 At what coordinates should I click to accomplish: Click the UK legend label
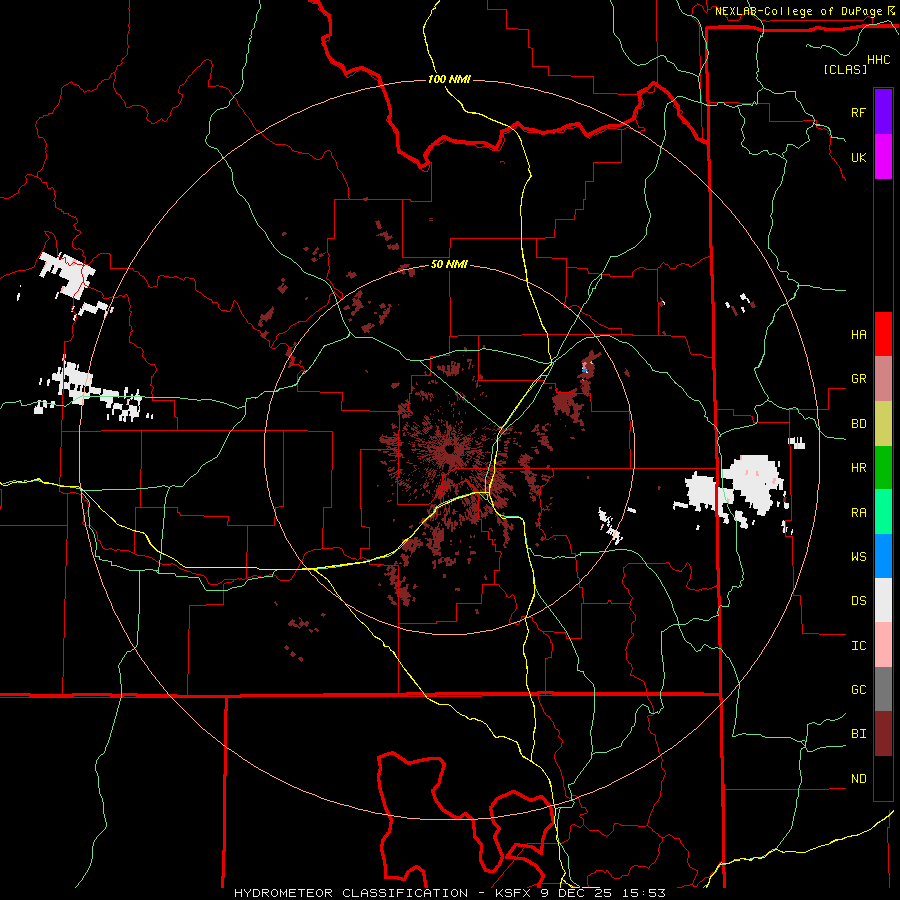(858, 157)
